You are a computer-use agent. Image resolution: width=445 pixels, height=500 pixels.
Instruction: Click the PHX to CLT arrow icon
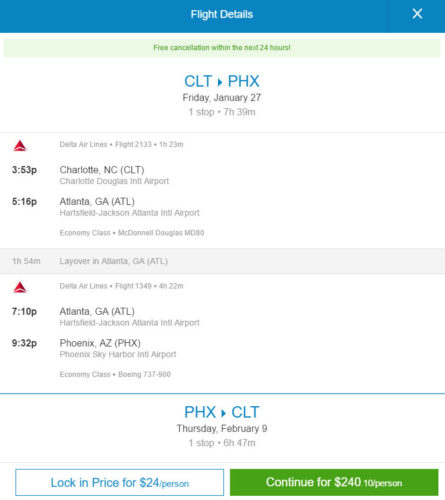tap(223, 413)
